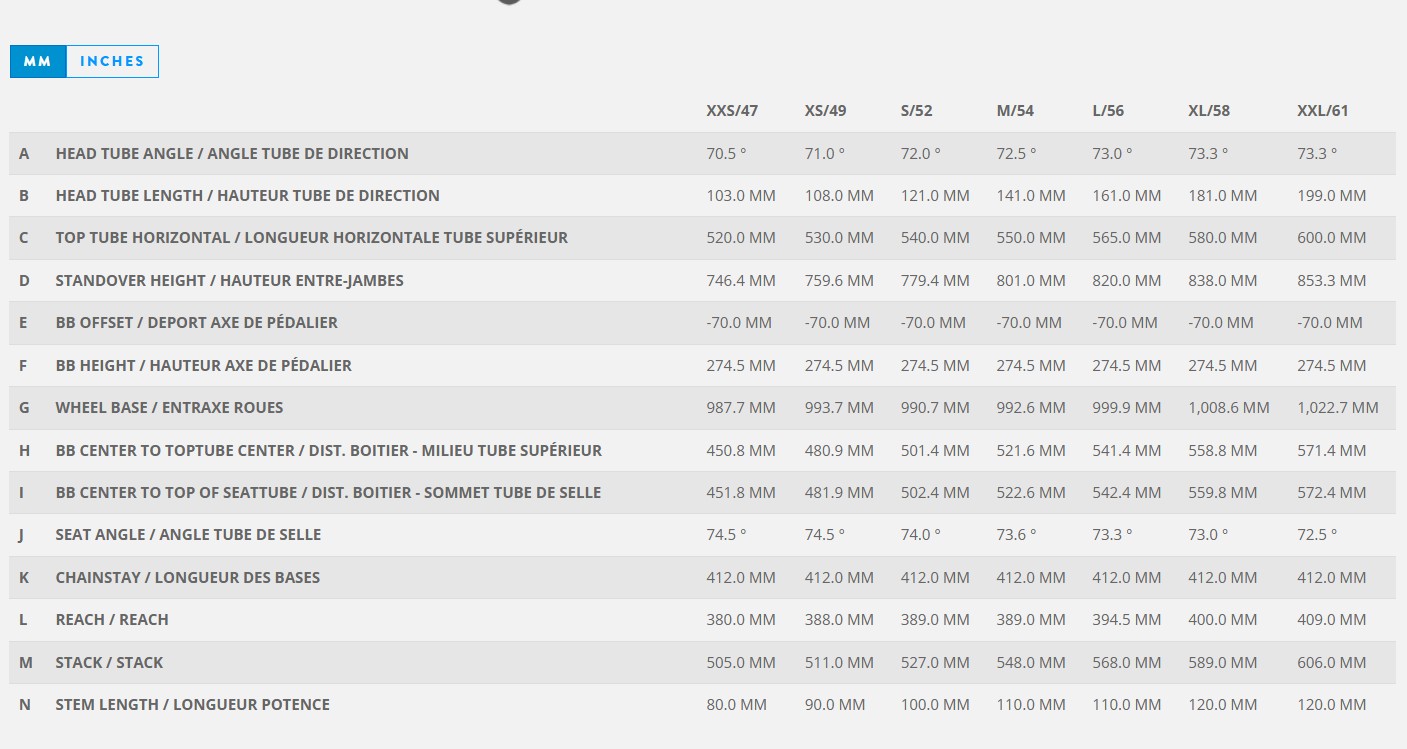Click the XXS/47 size column header
Image resolution: width=1407 pixels, height=749 pixels.
732,110
